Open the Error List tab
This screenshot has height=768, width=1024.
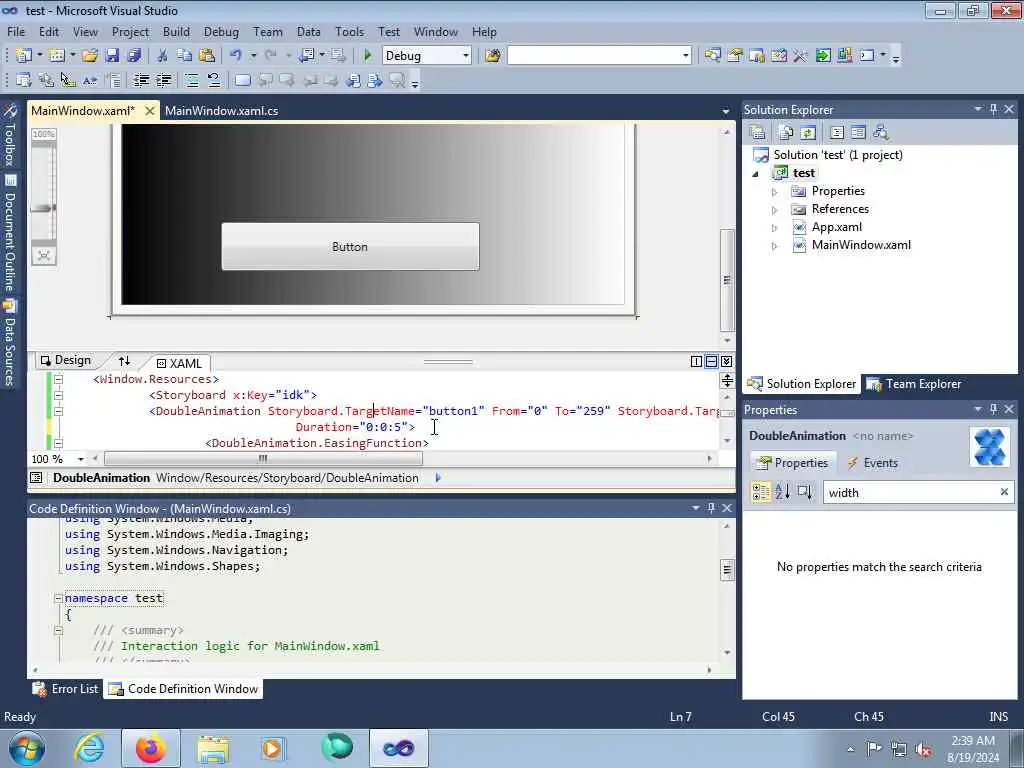click(66, 689)
